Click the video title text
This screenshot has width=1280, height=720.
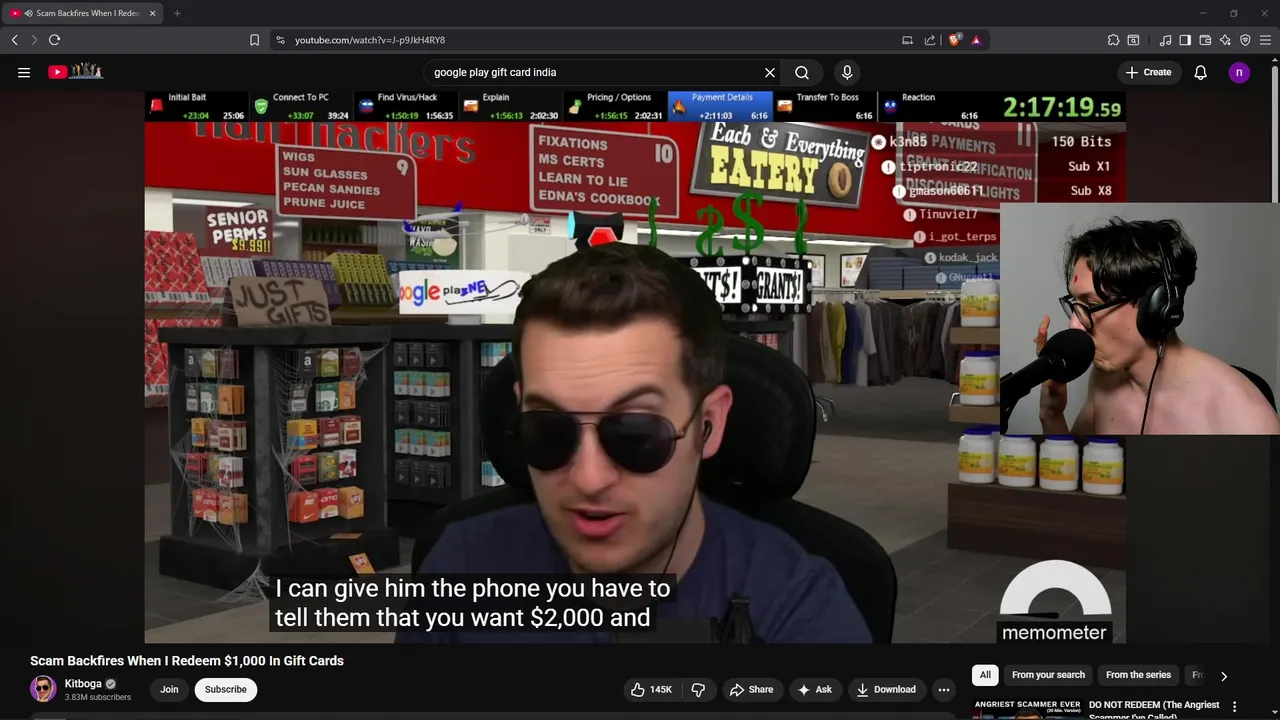point(187,661)
